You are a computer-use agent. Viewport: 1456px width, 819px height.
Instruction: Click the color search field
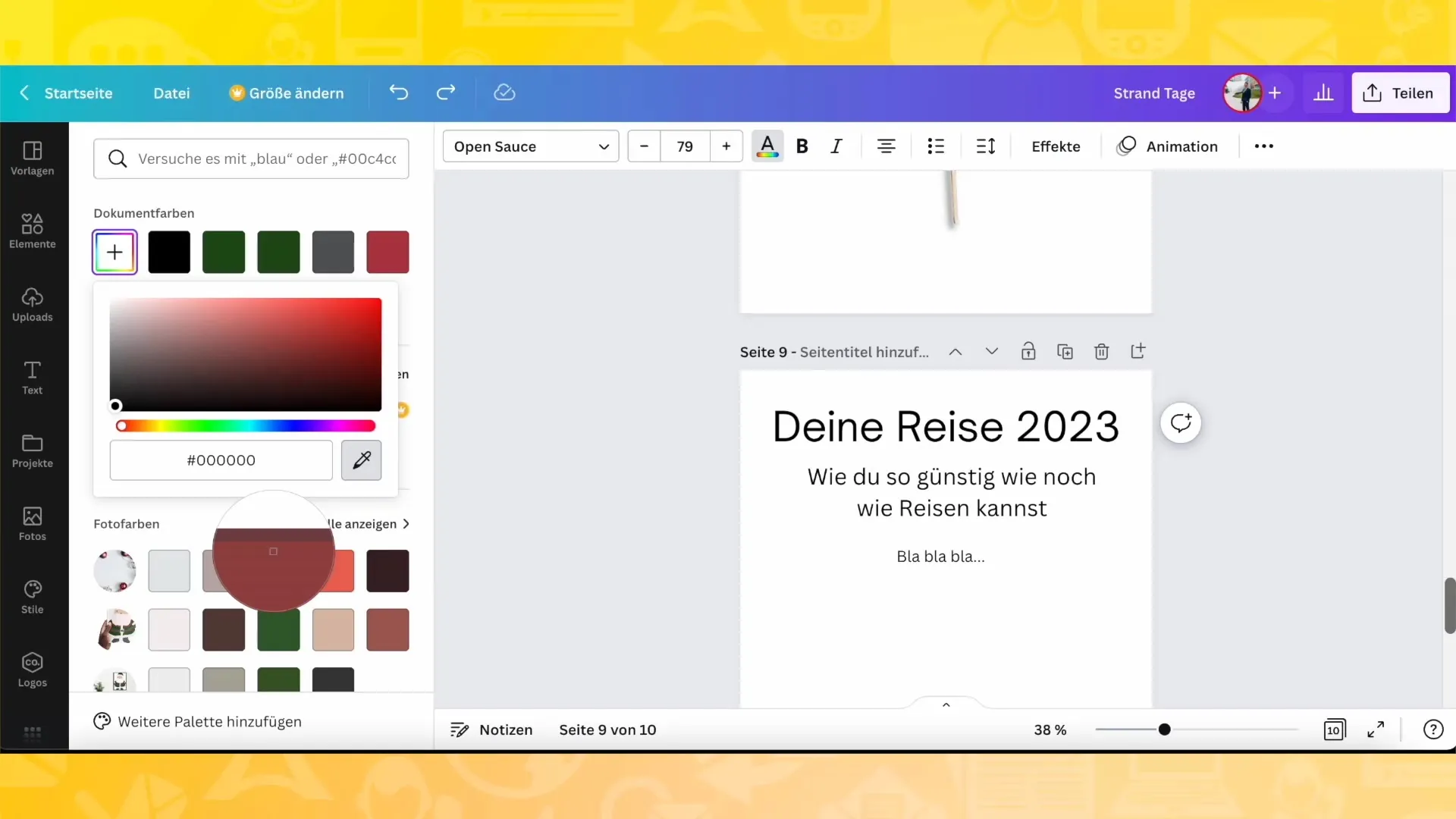(x=251, y=158)
